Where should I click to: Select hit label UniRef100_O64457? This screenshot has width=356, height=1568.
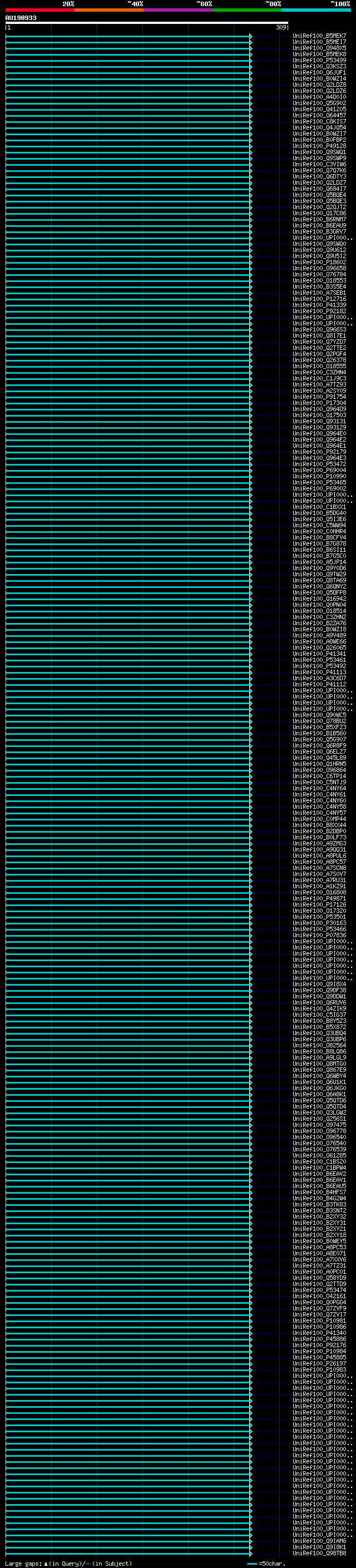tap(319, 116)
